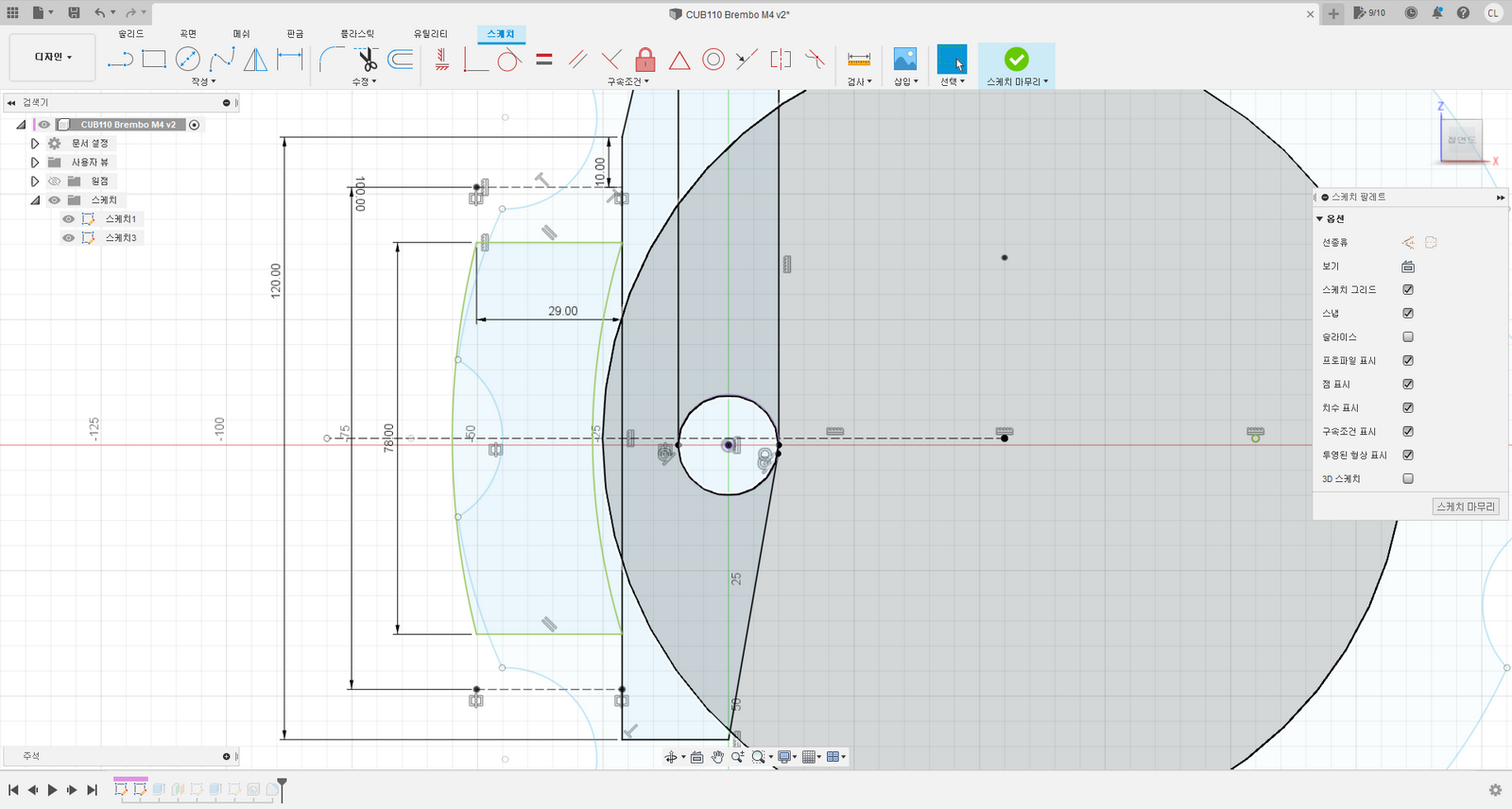The width and height of the screenshot is (1512, 809).
Task: Click the Save icon
Action: pyautogui.click(x=74, y=13)
